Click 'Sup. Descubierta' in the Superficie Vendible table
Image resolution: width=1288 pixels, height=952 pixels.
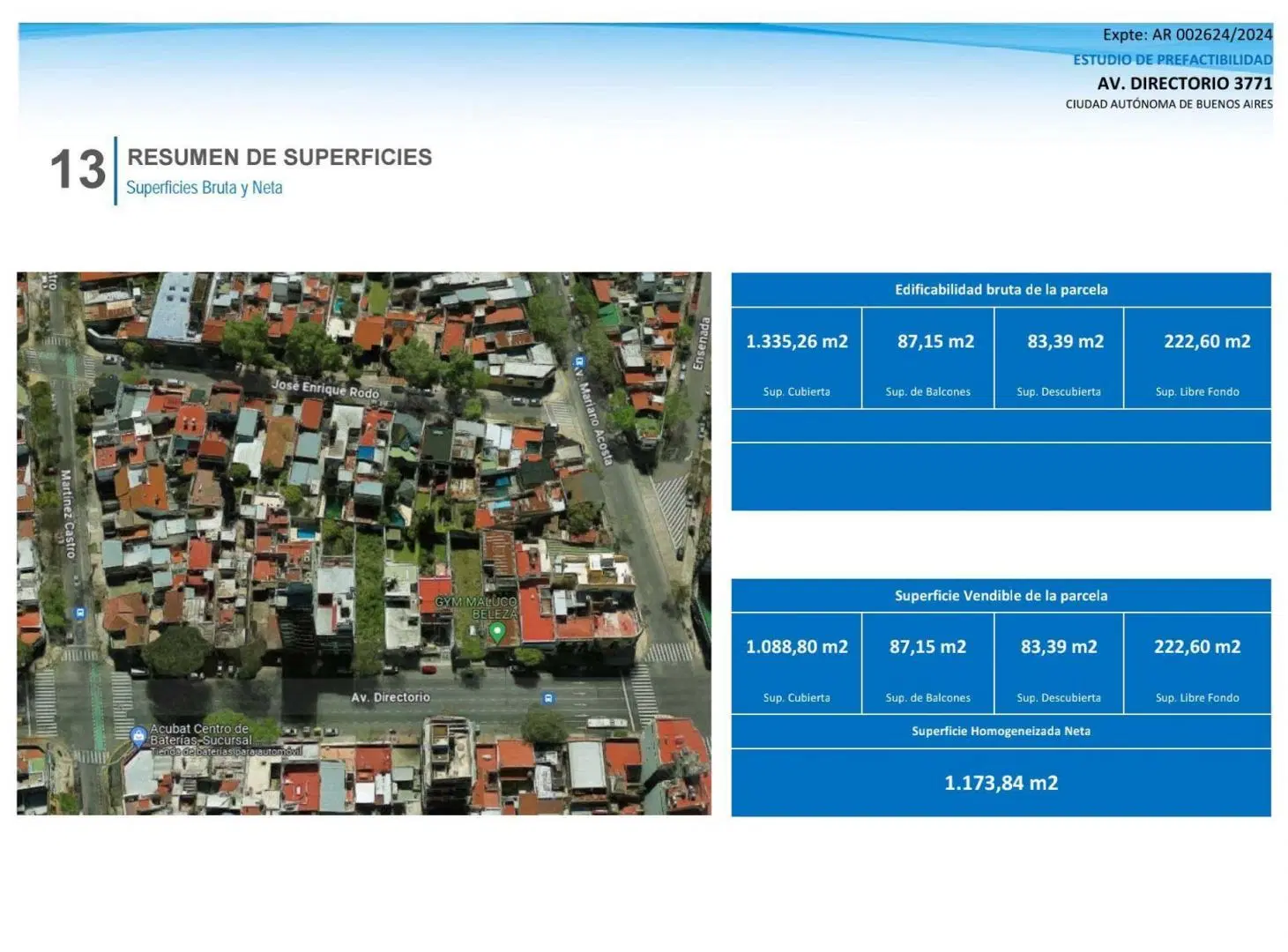[1059, 698]
